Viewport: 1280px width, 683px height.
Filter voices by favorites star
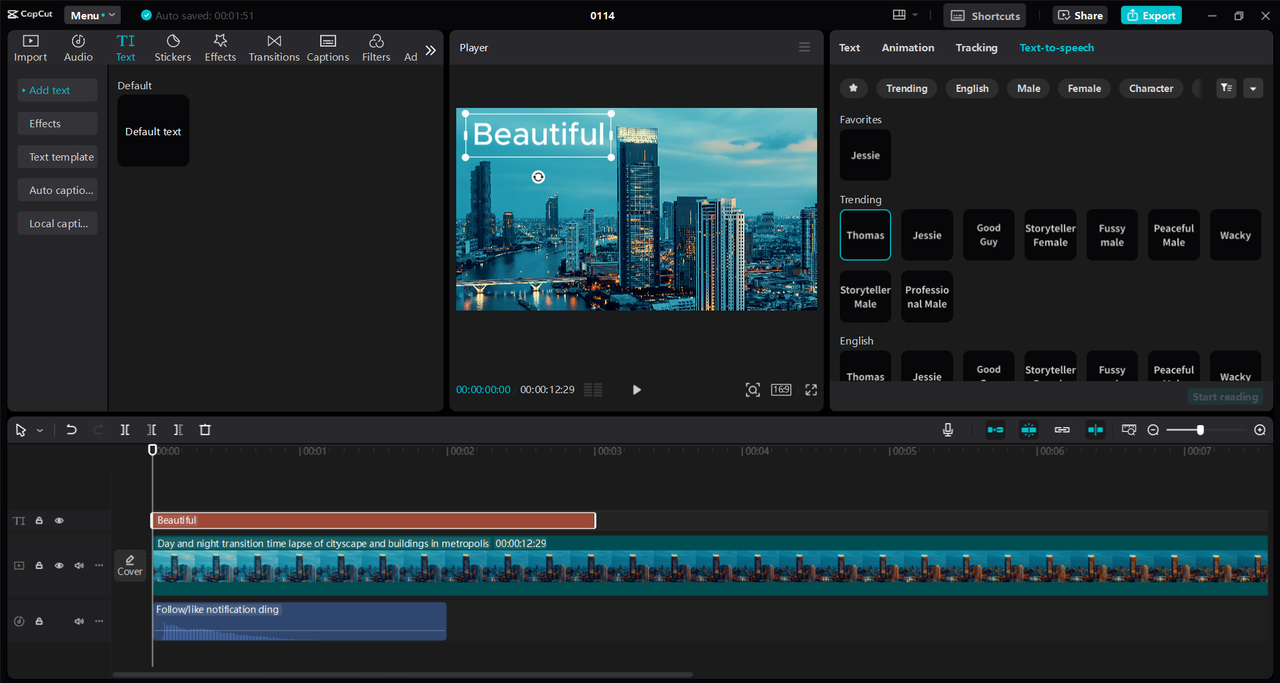coord(853,88)
